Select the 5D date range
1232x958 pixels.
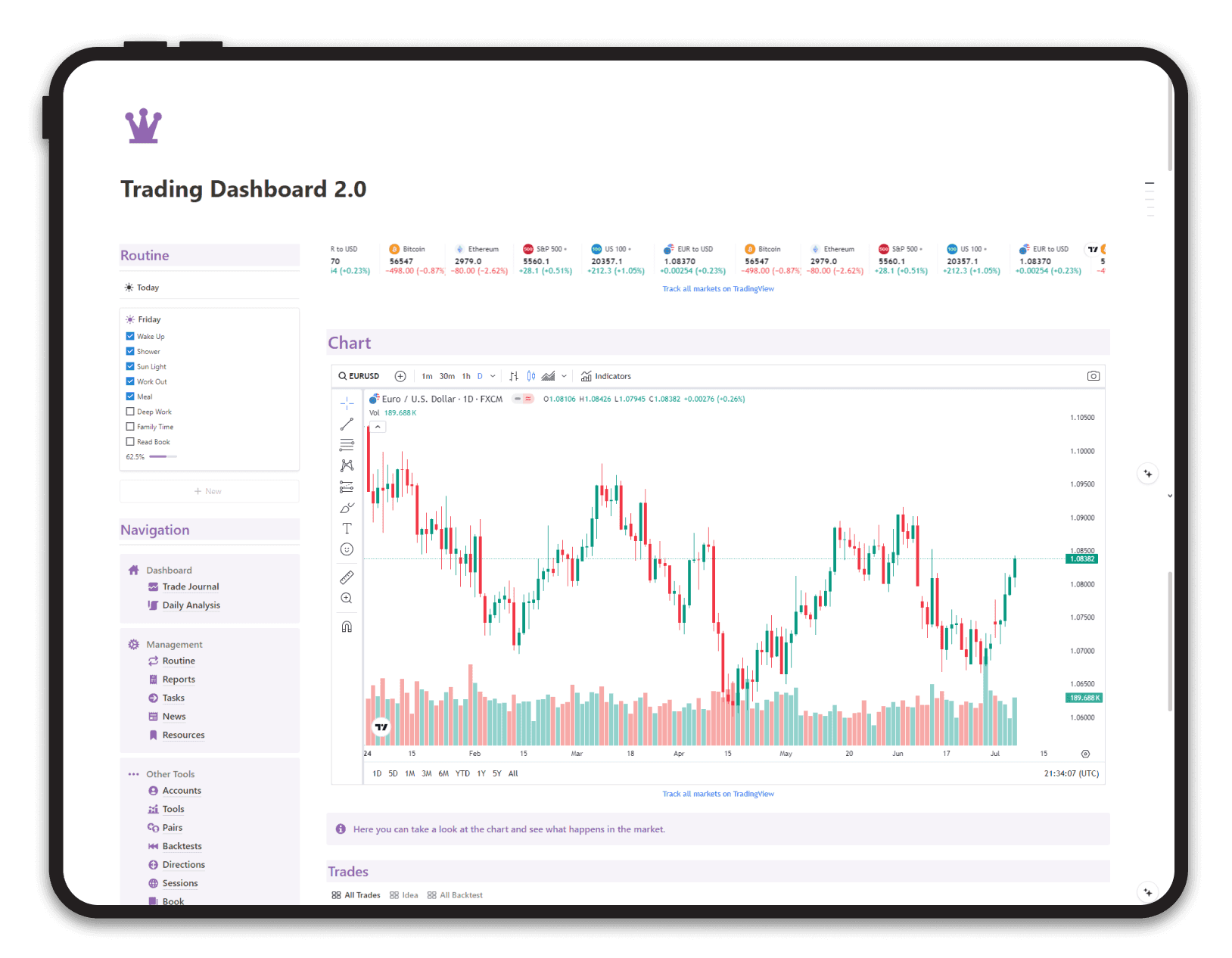coord(393,773)
